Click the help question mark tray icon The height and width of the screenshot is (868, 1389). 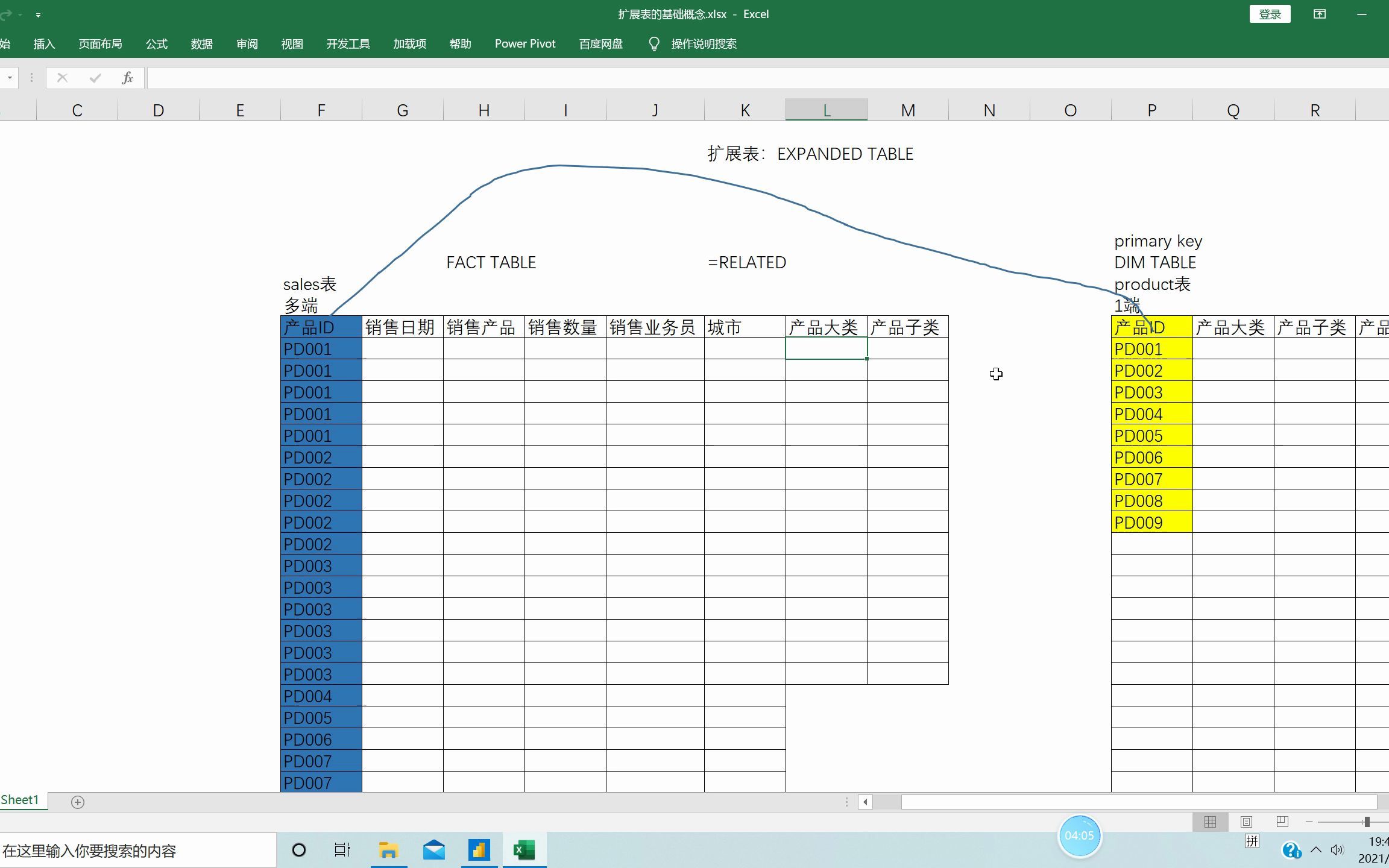pyautogui.click(x=1291, y=850)
